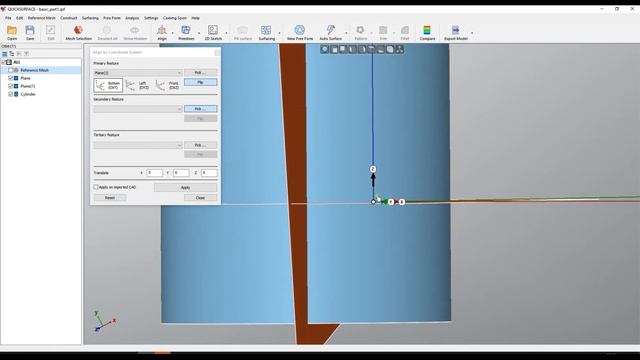Viewport: 640px width, 360px height.
Task: Click the third viewport view icon
Action: 343,49
